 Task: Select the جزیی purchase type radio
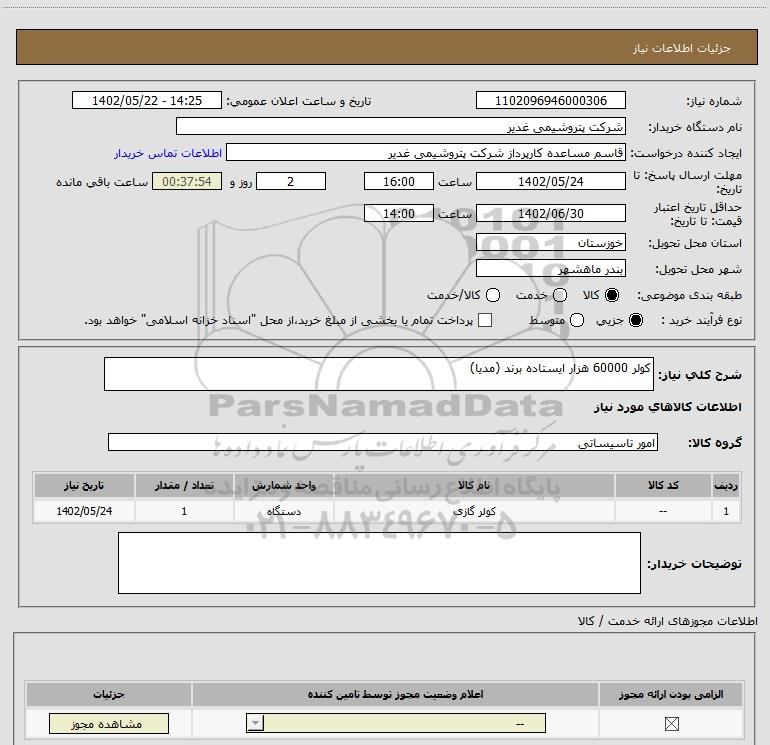click(x=636, y=320)
